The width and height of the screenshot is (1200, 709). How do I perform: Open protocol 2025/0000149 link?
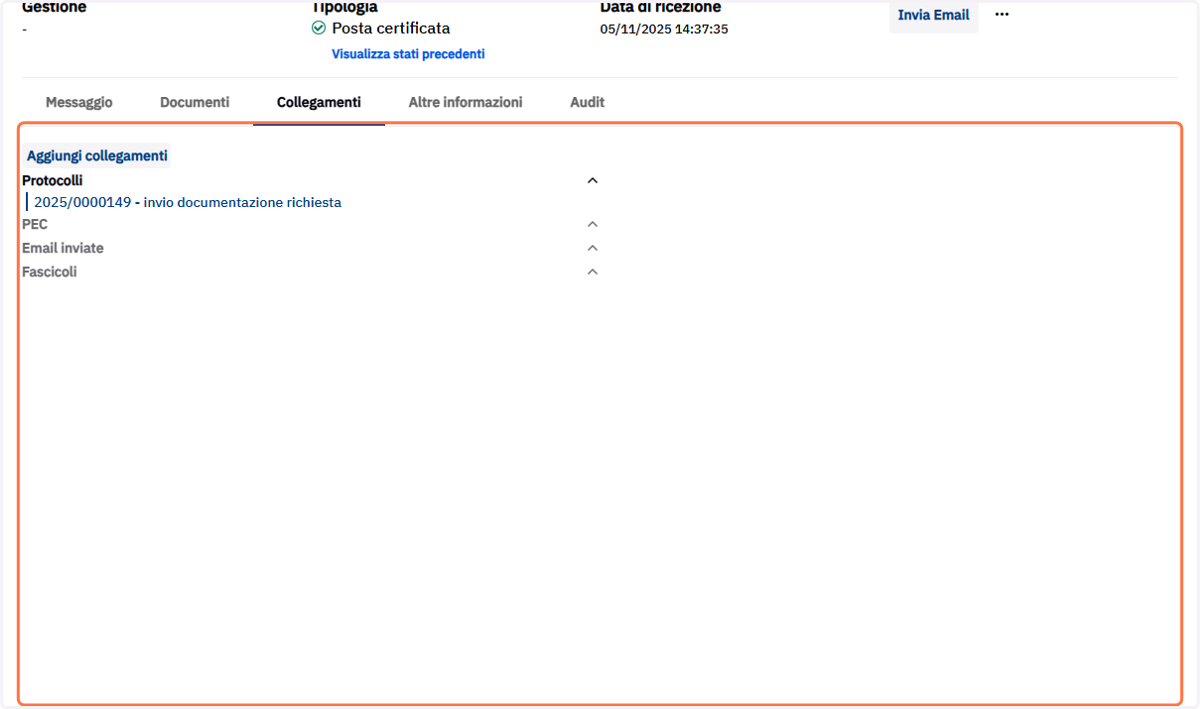[x=188, y=202]
